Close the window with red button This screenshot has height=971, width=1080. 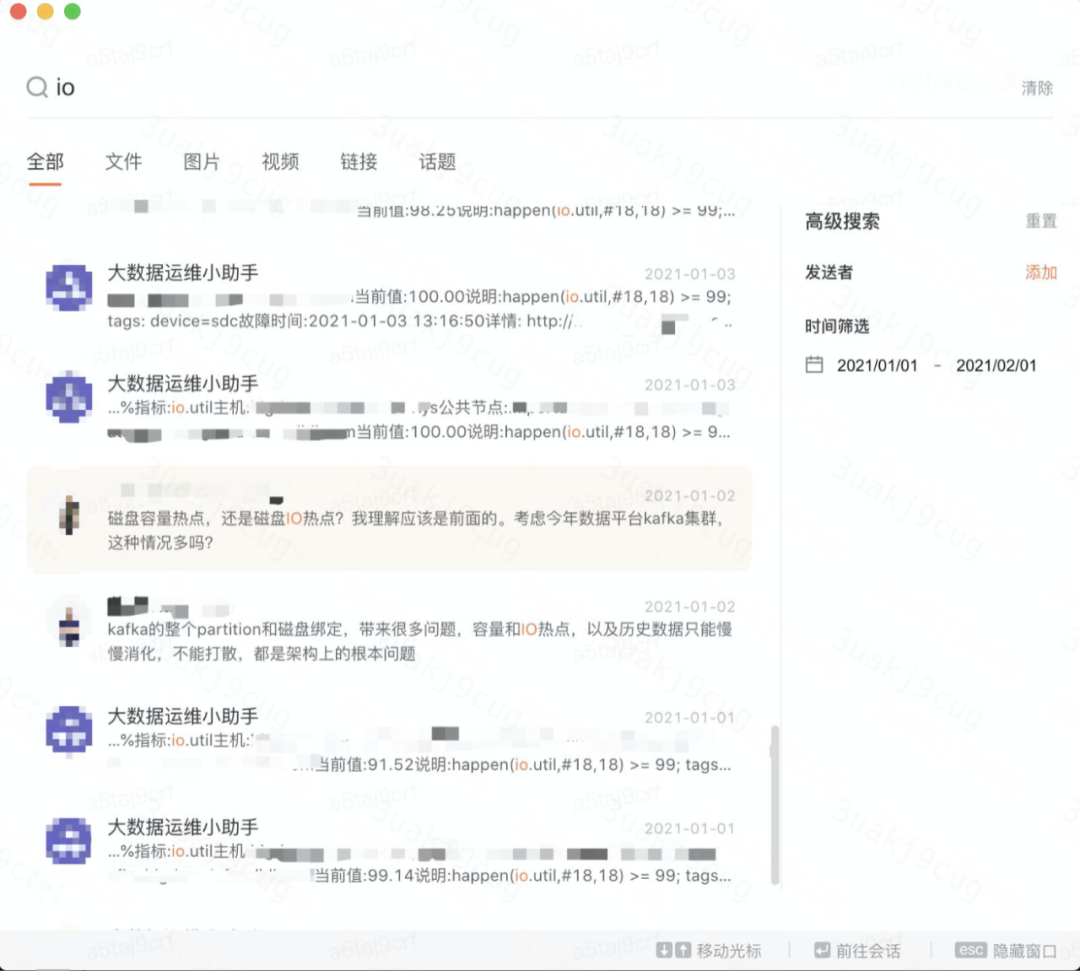[x=18, y=11]
